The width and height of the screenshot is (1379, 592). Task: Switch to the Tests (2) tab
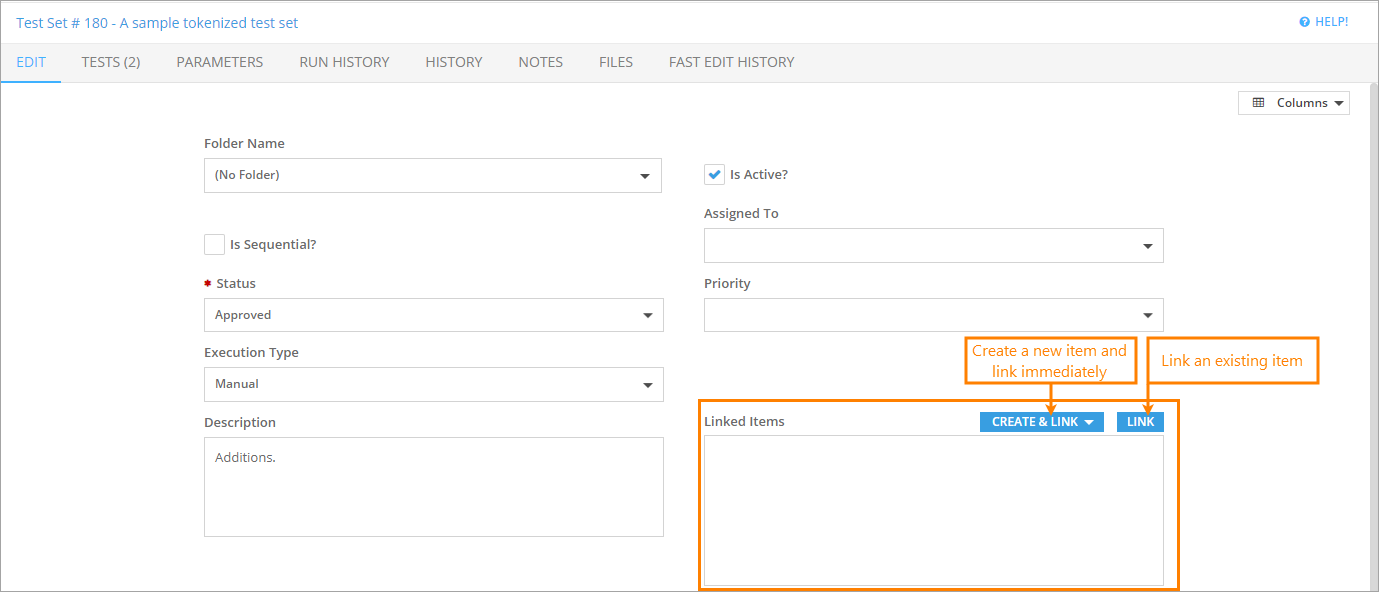[x=111, y=62]
